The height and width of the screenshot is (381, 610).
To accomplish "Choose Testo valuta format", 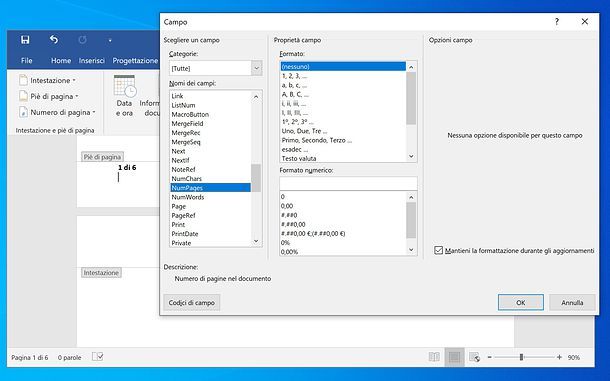I will (343, 158).
